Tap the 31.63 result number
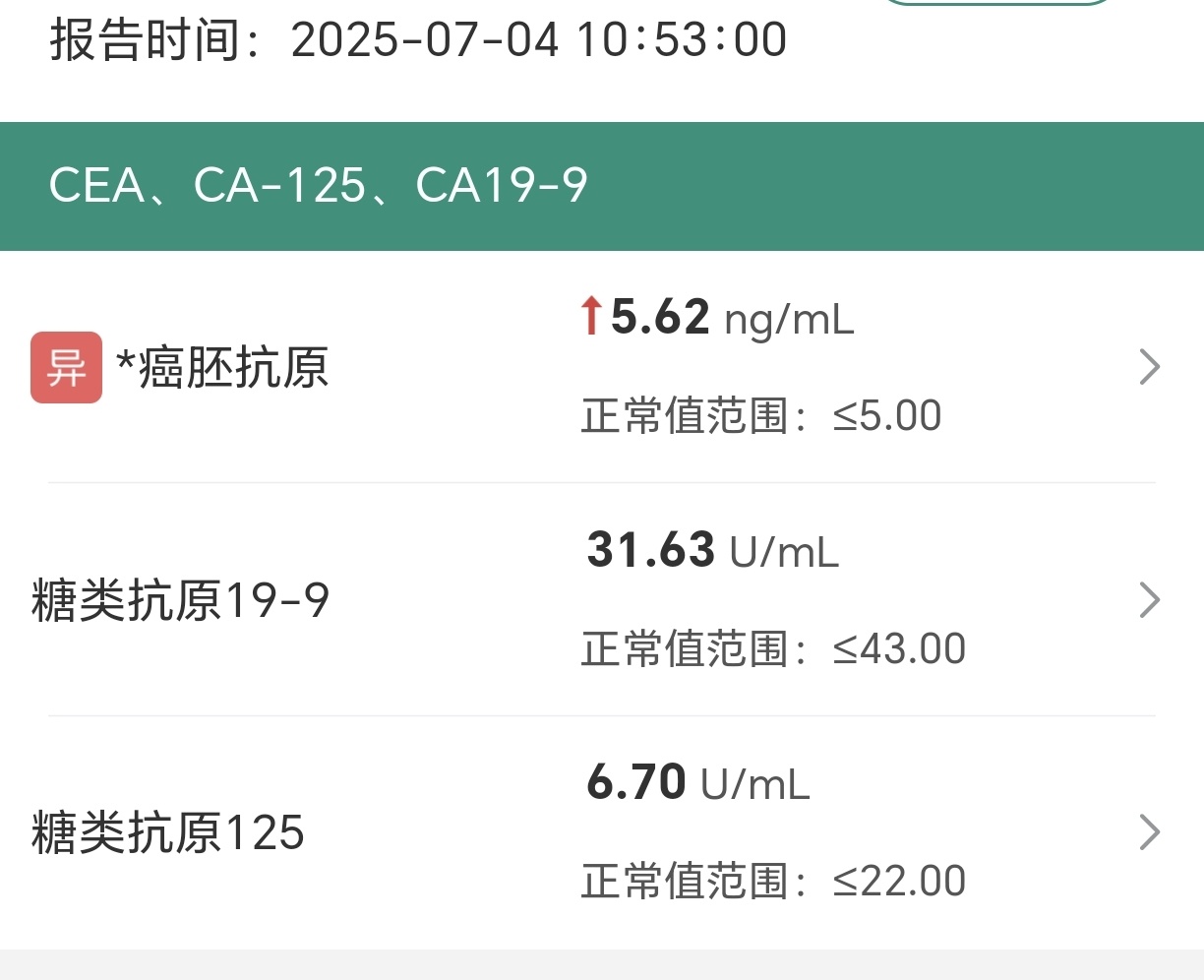1204x980 pixels. tap(650, 549)
